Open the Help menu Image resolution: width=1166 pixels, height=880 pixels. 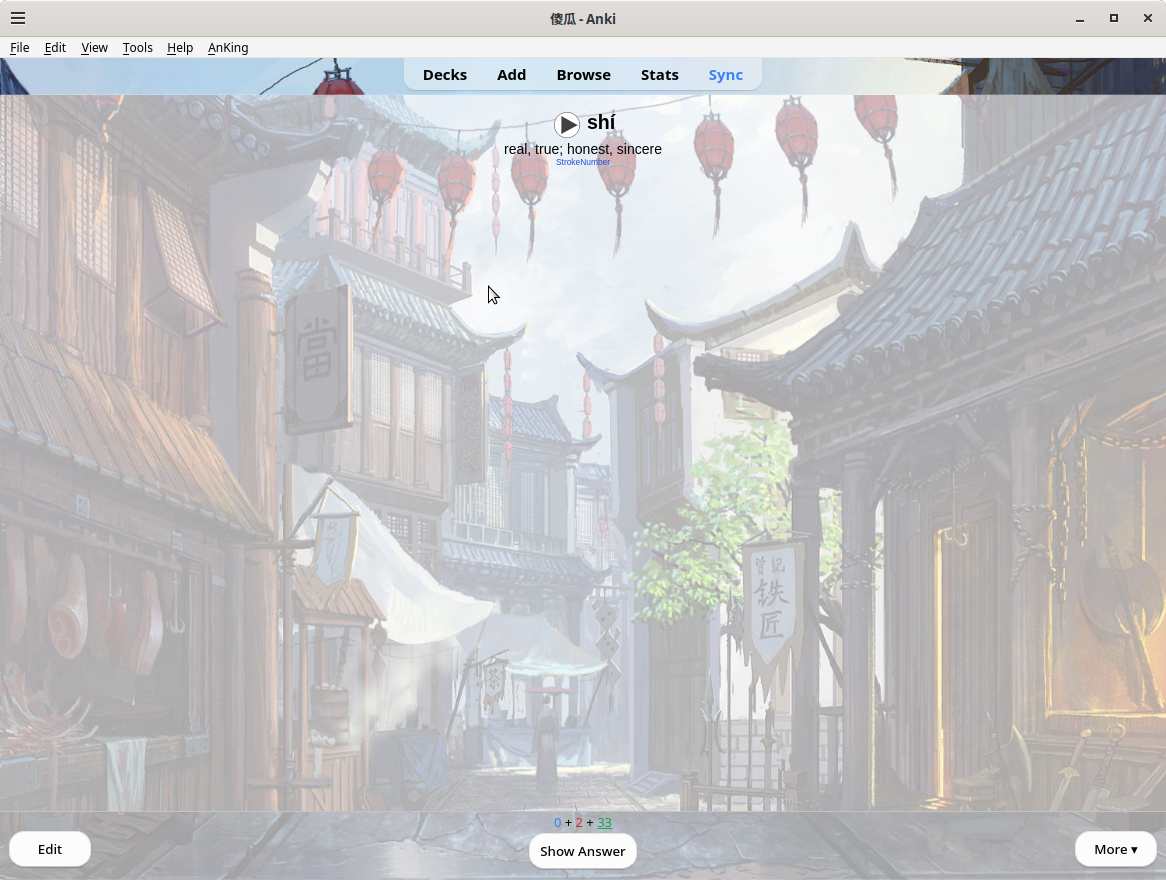point(180,48)
